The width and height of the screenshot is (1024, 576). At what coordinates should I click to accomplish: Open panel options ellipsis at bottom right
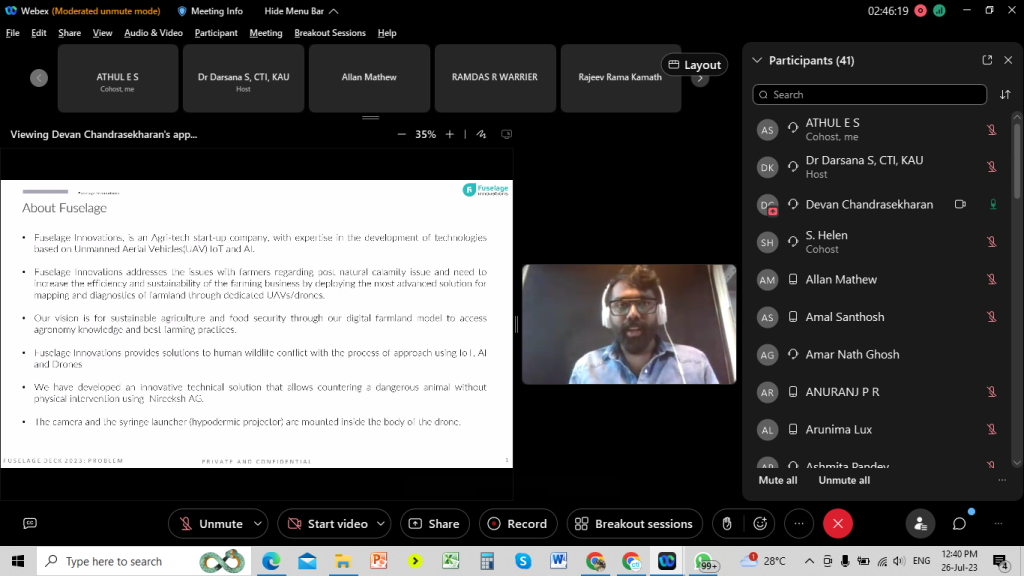click(x=998, y=524)
